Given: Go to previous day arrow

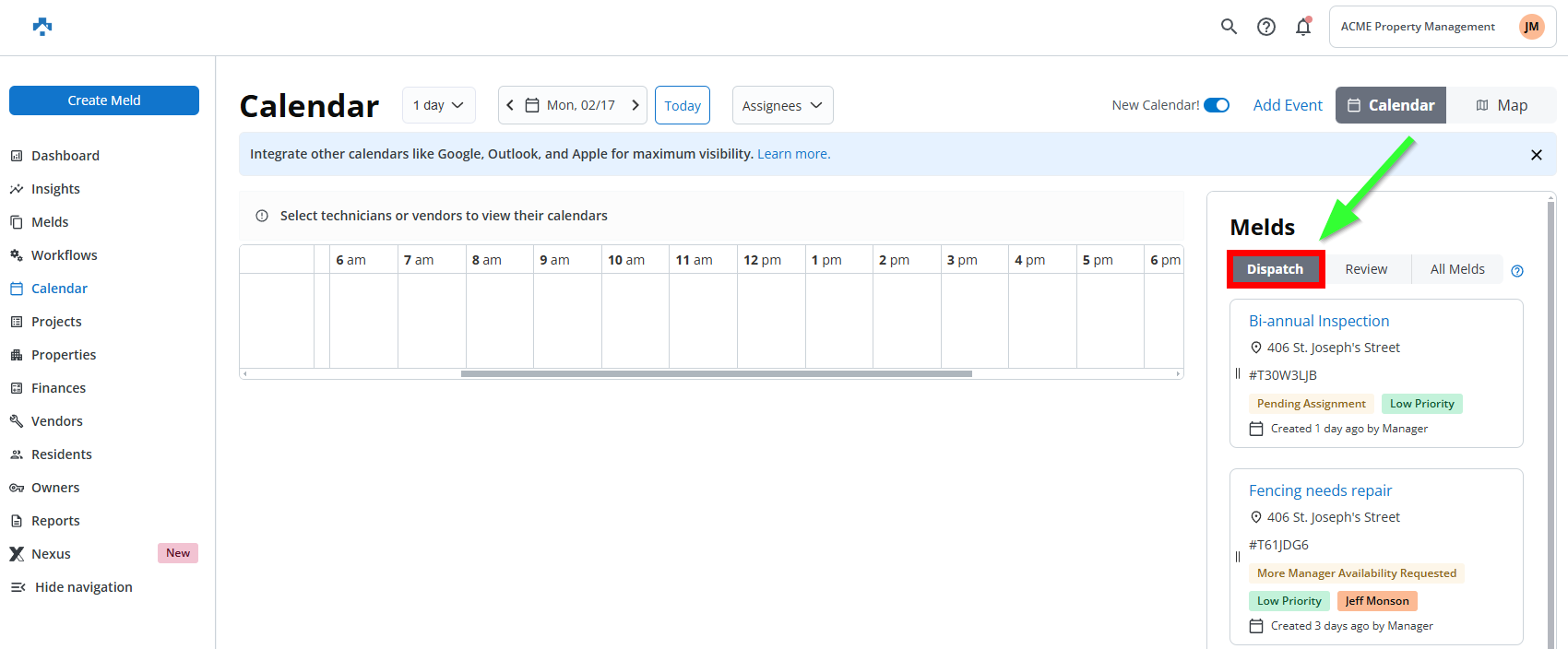Looking at the screenshot, I should 510,105.
